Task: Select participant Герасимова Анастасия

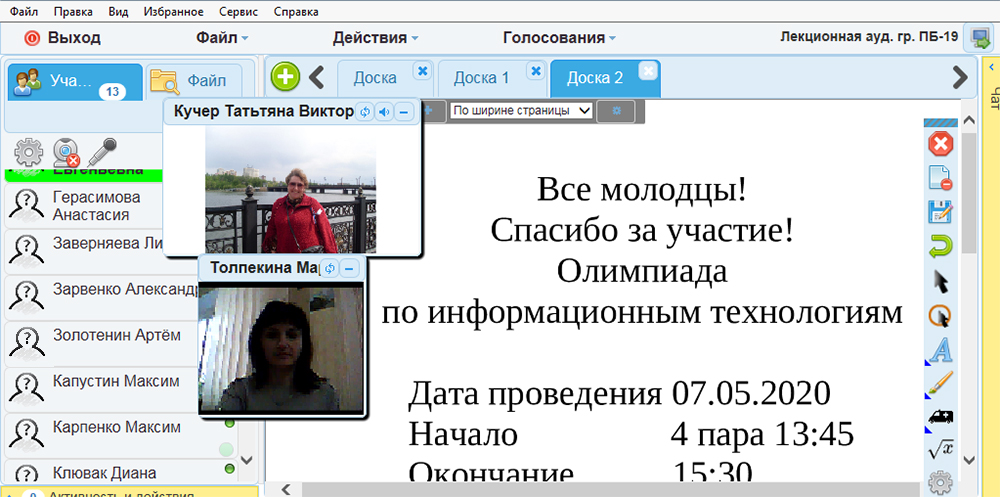Action: [96, 206]
